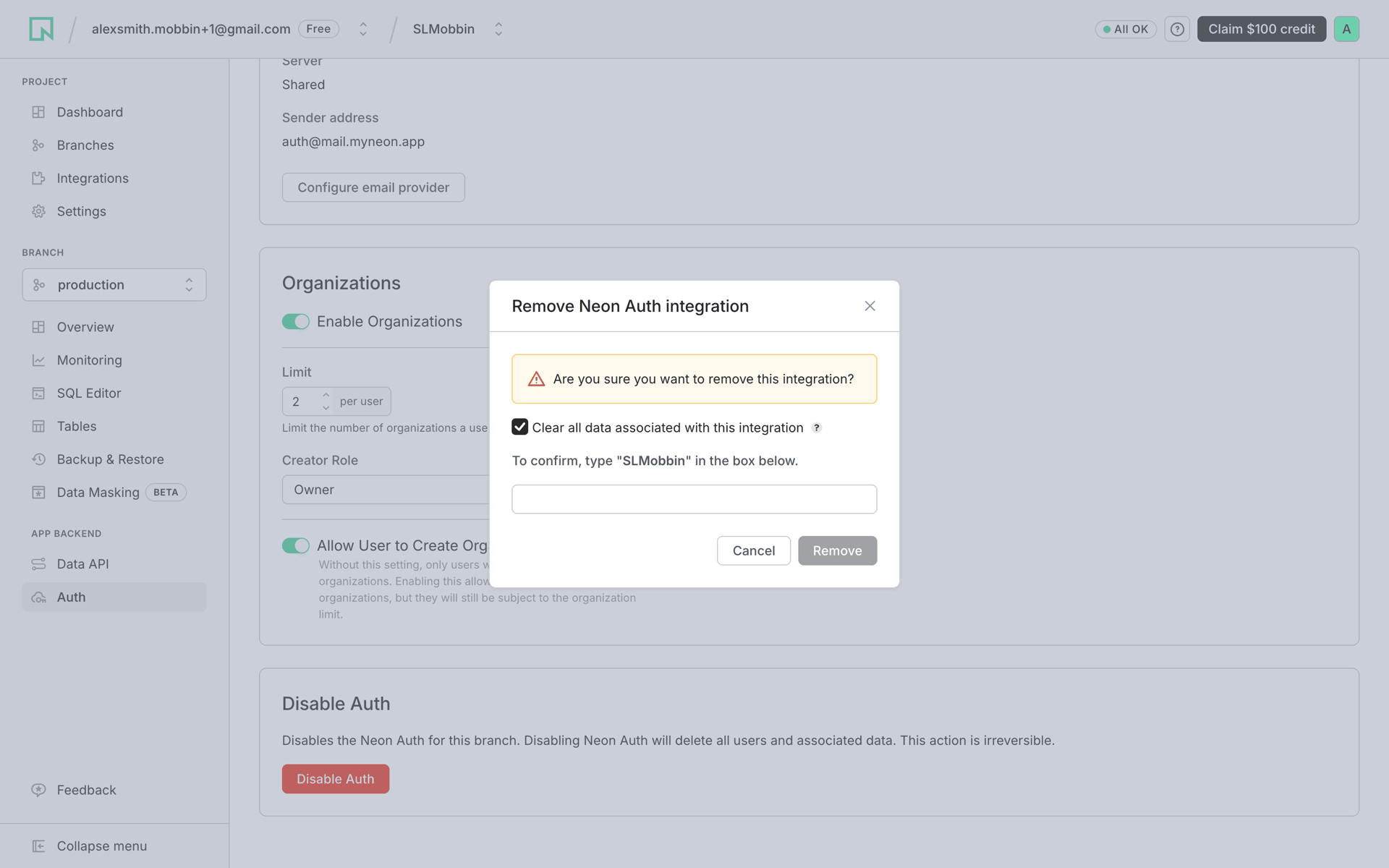Select the Auth menu item

114,597
